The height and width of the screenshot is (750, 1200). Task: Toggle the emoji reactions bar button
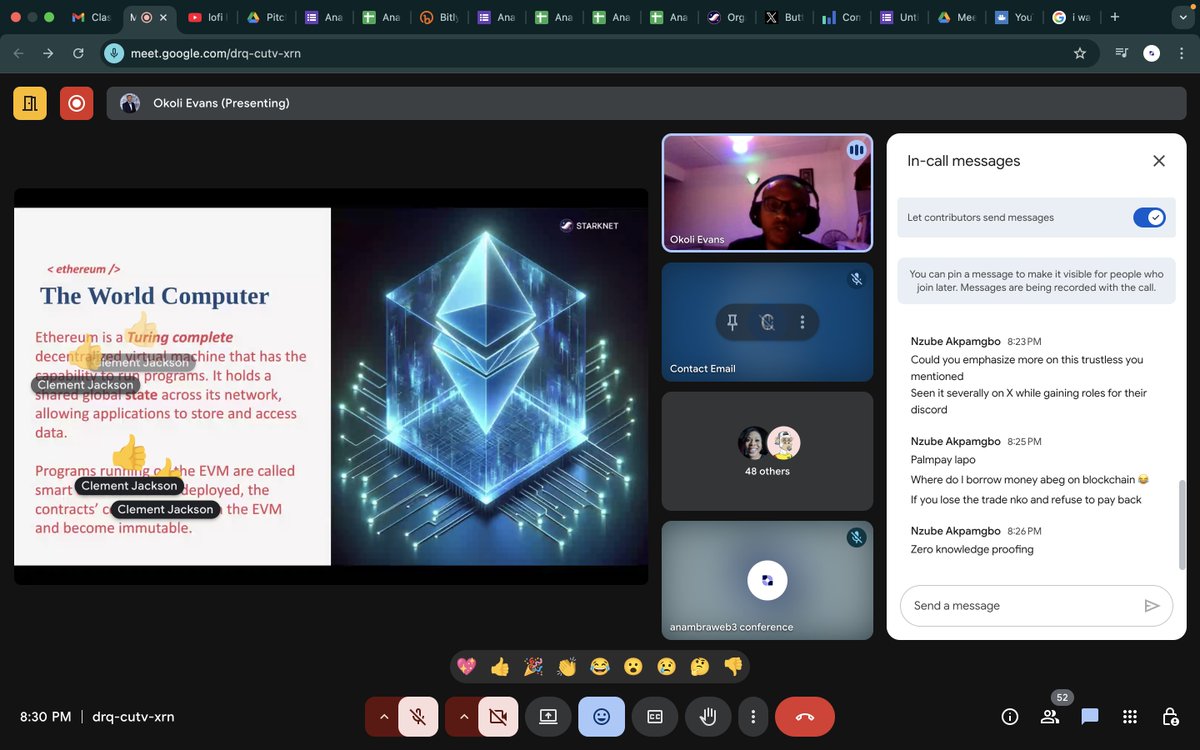coord(601,716)
